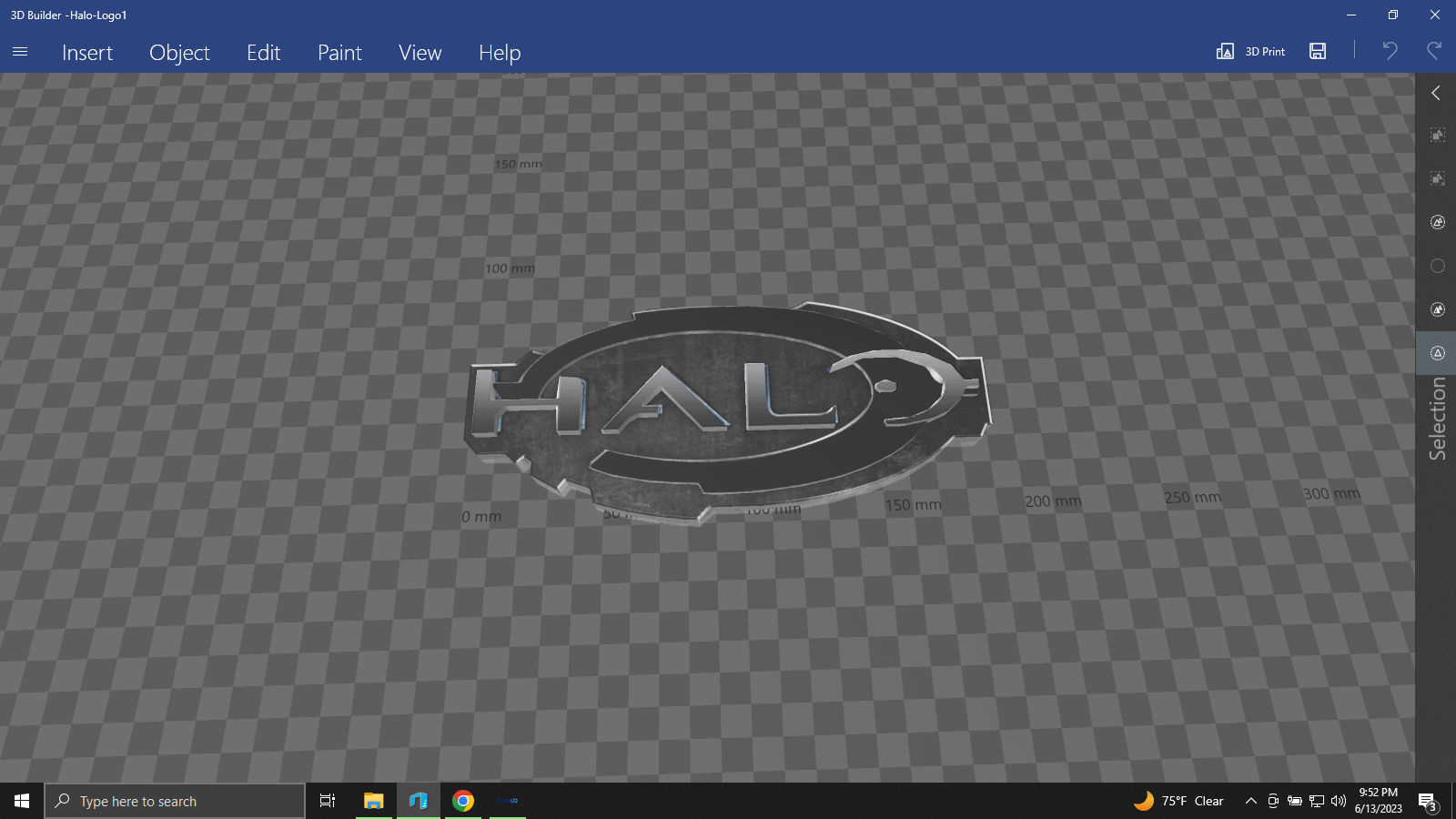Restore down the 3D Builder window
1456x819 pixels.
coord(1393,15)
